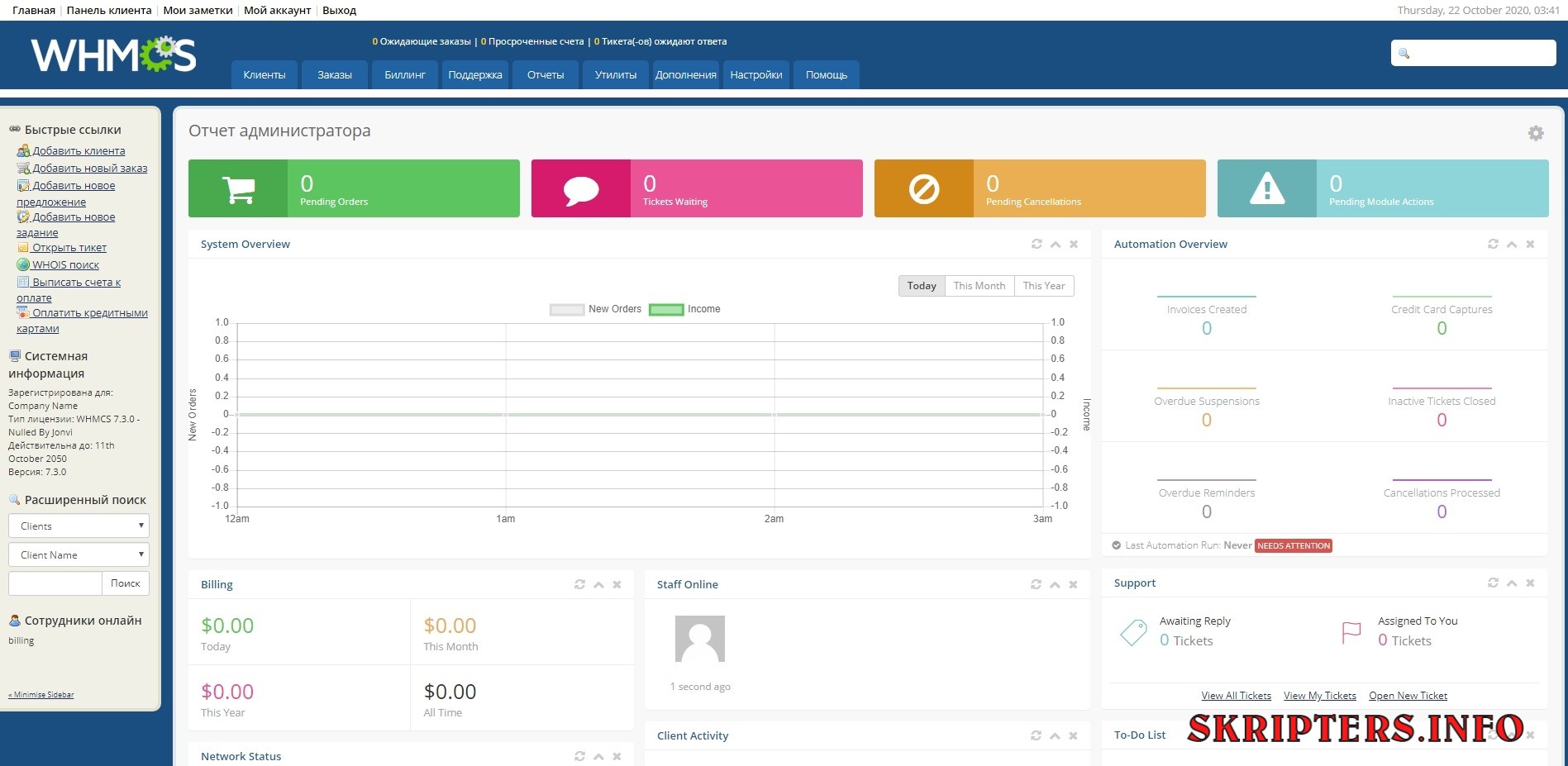Close the Automation Overview widget

pyautogui.click(x=1530, y=244)
